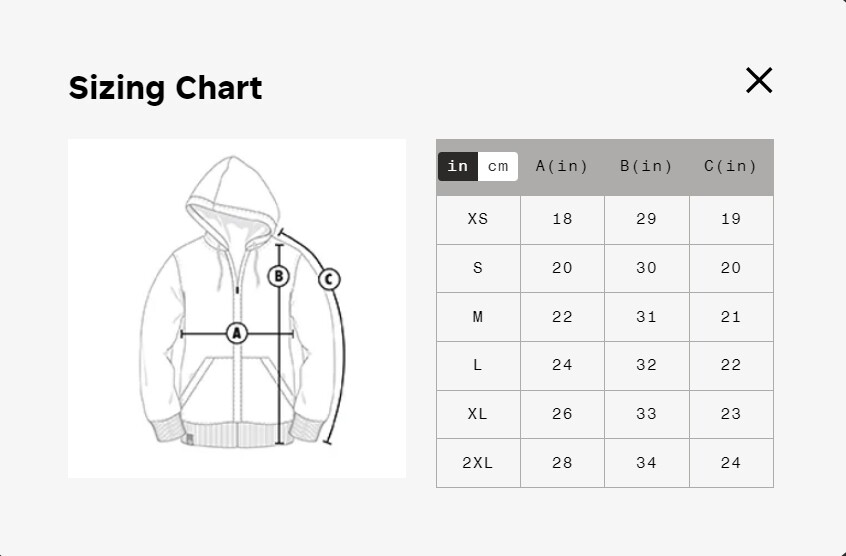Image resolution: width=846 pixels, height=556 pixels.
Task: Click the C(in) column header
Action: click(730, 167)
